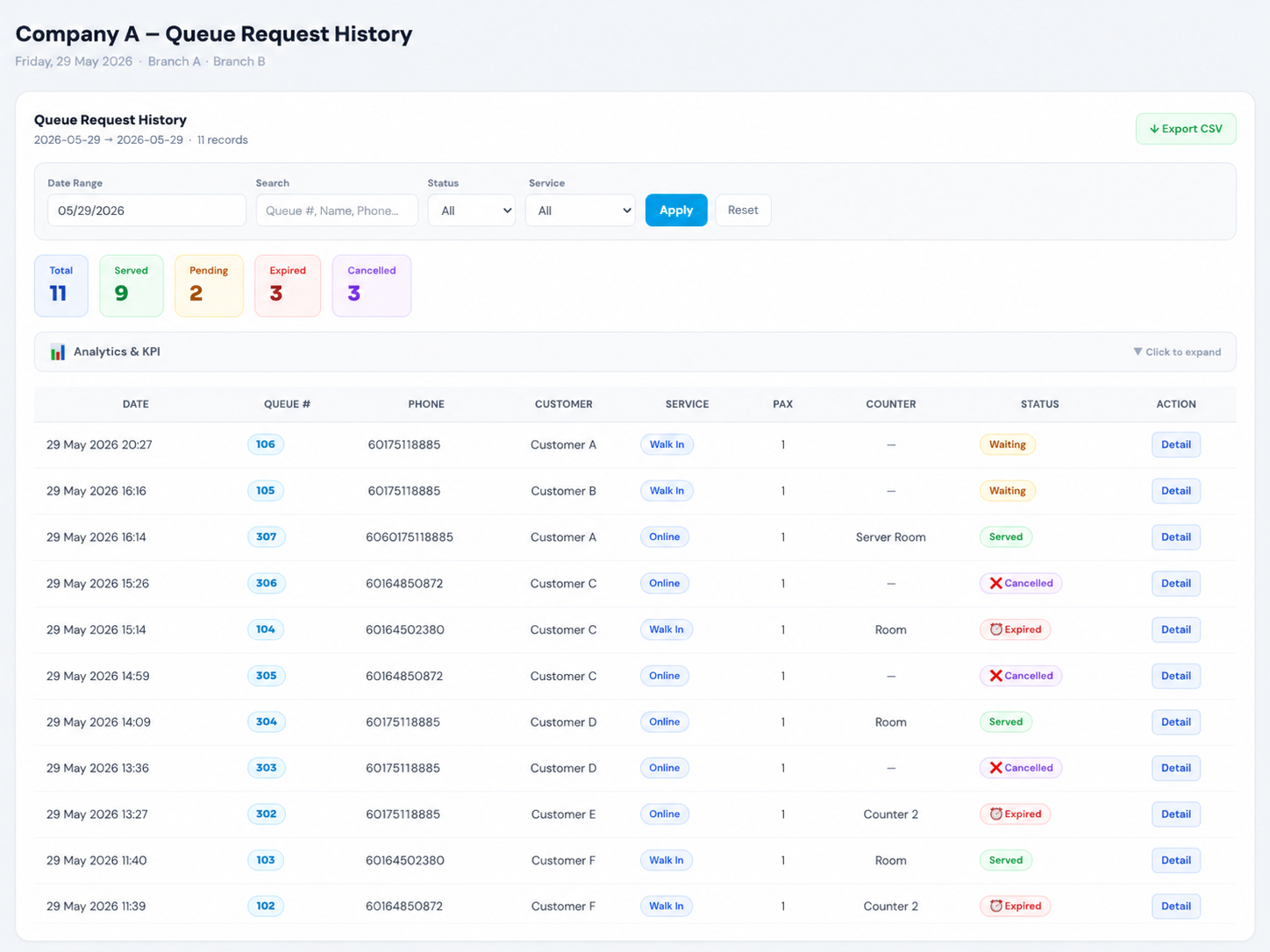Click queue number badge 307
Image resolution: width=1270 pixels, height=952 pixels.
266,537
